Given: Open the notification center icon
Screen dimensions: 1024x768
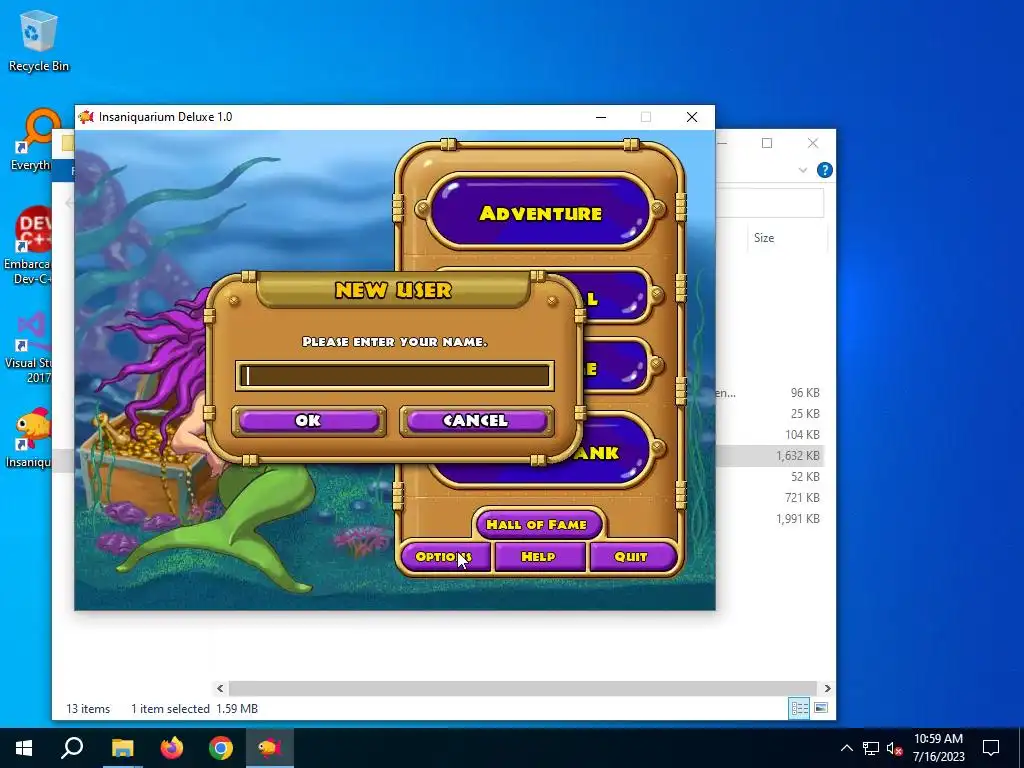Looking at the screenshot, I should coord(991,748).
